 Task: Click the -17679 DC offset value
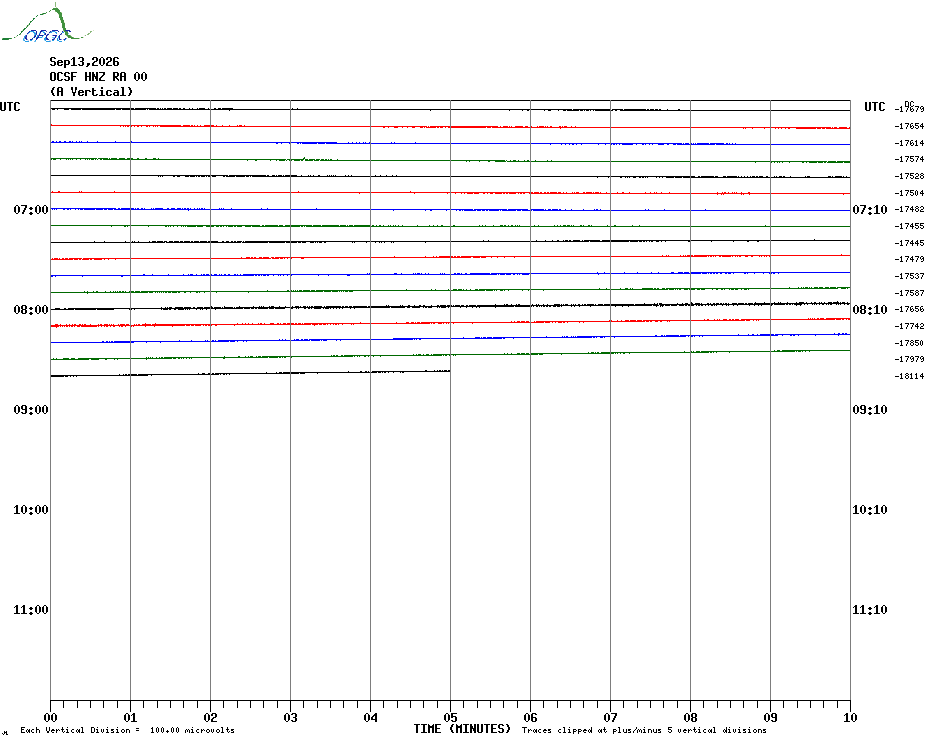pyautogui.click(x=909, y=109)
